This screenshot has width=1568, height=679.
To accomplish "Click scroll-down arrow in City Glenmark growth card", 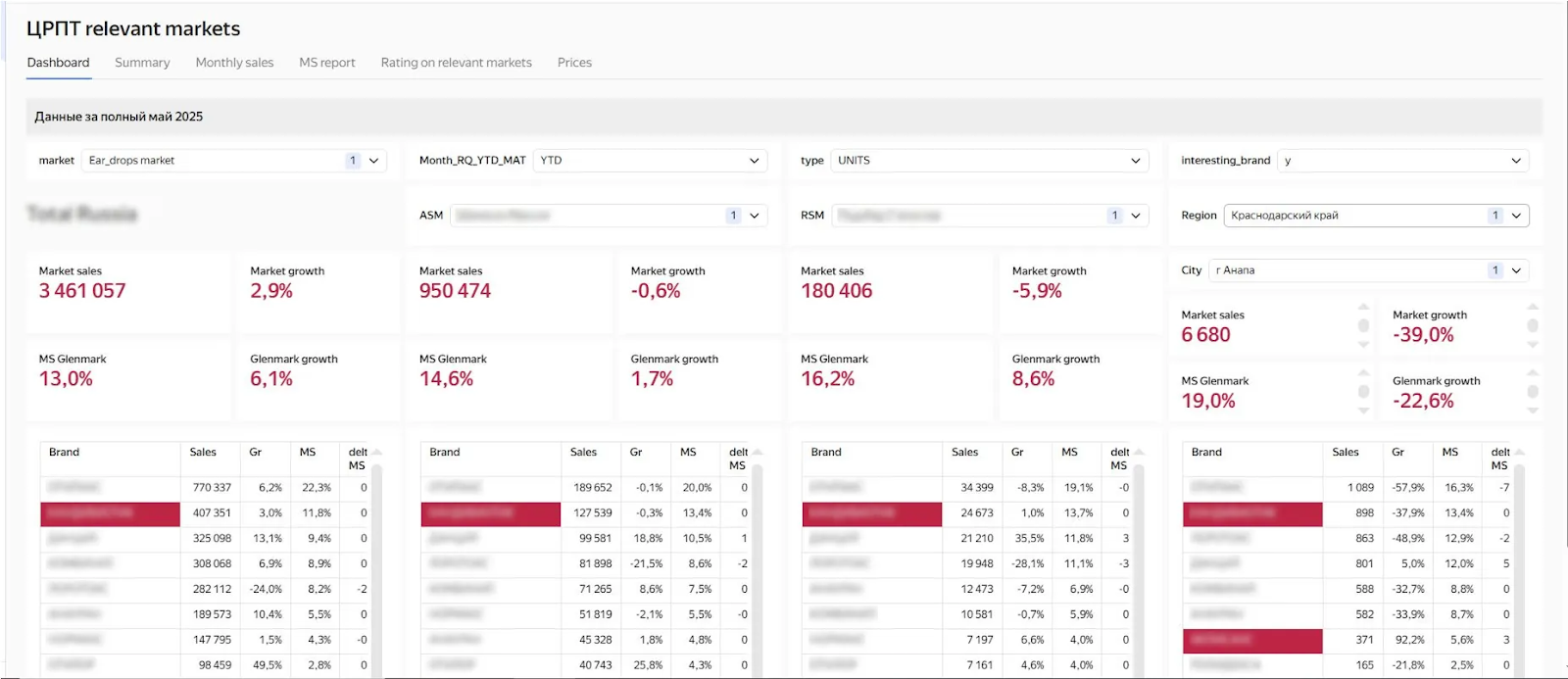I will pyautogui.click(x=1533, y=411).
